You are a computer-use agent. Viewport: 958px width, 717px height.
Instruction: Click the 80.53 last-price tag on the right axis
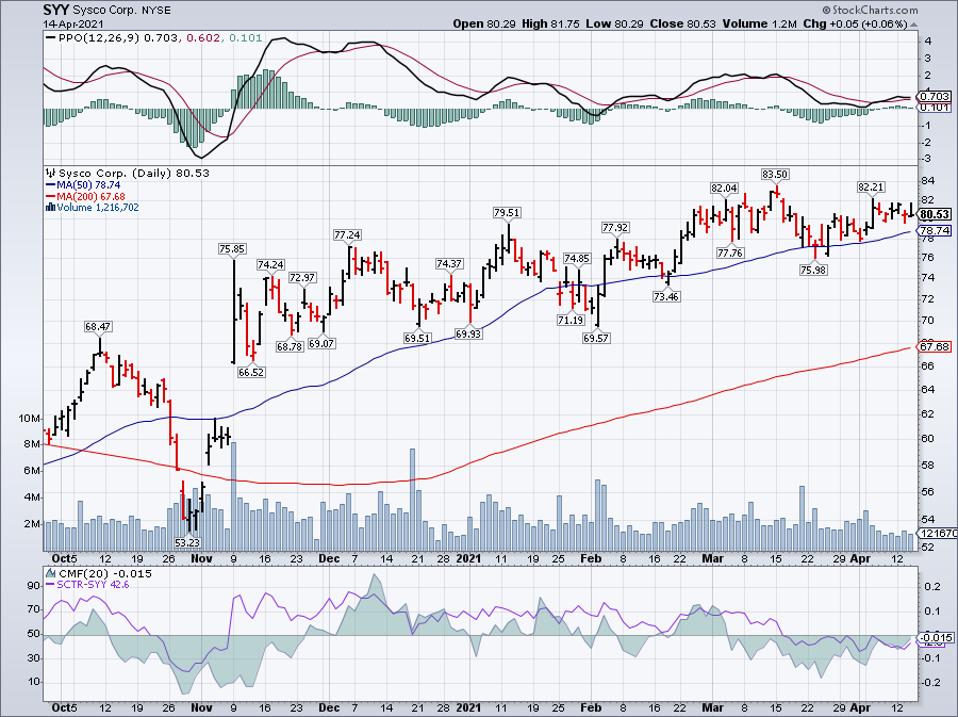tap(935, 214)
